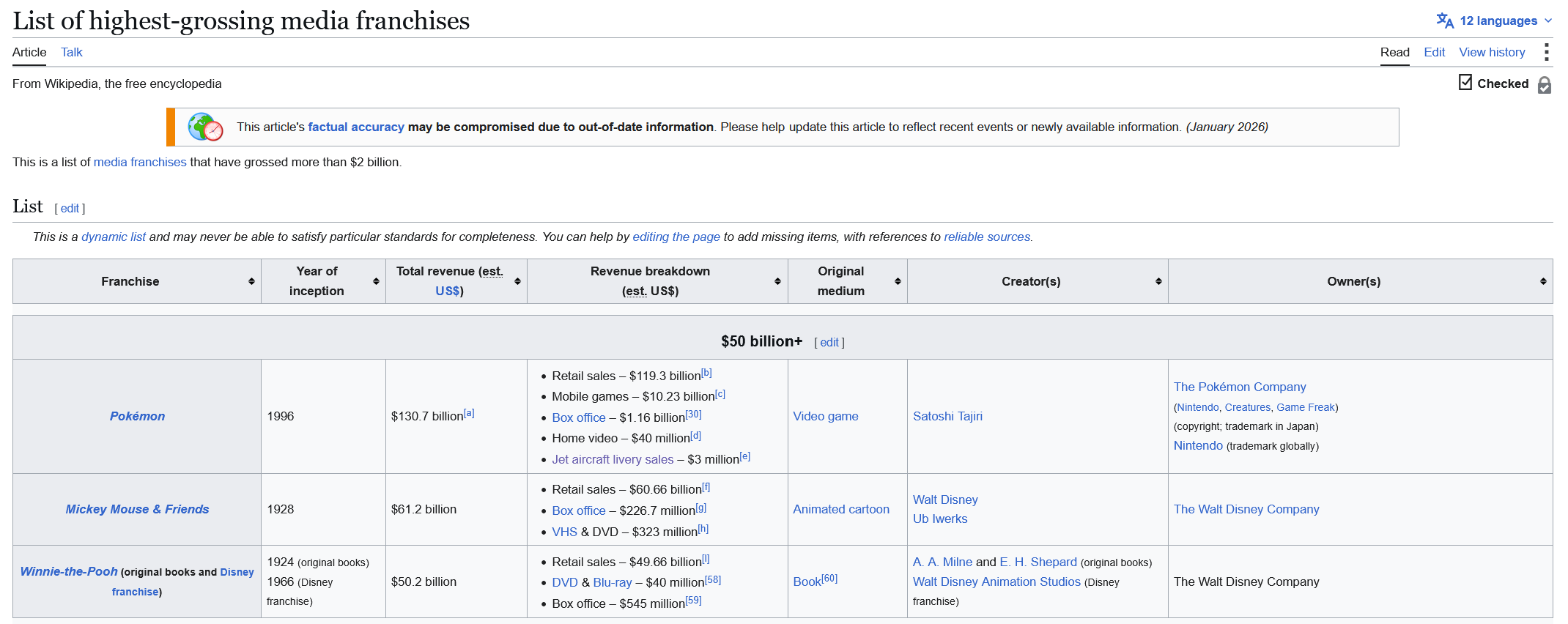Image resolution: width=1568 pixels, height=624 pixels.
Task: Sort by Revenue breakdown column arrows
Action: coord(777,281)
